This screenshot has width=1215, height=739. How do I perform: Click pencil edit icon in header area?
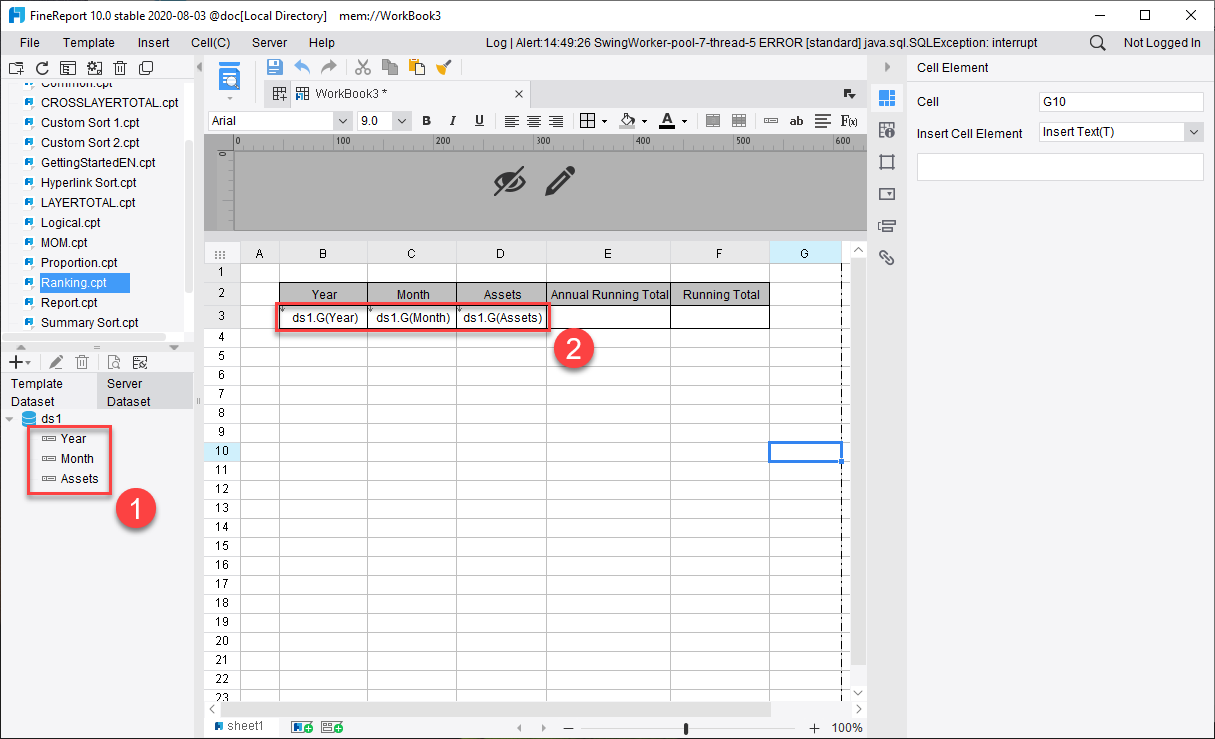(x=561, y=181)
